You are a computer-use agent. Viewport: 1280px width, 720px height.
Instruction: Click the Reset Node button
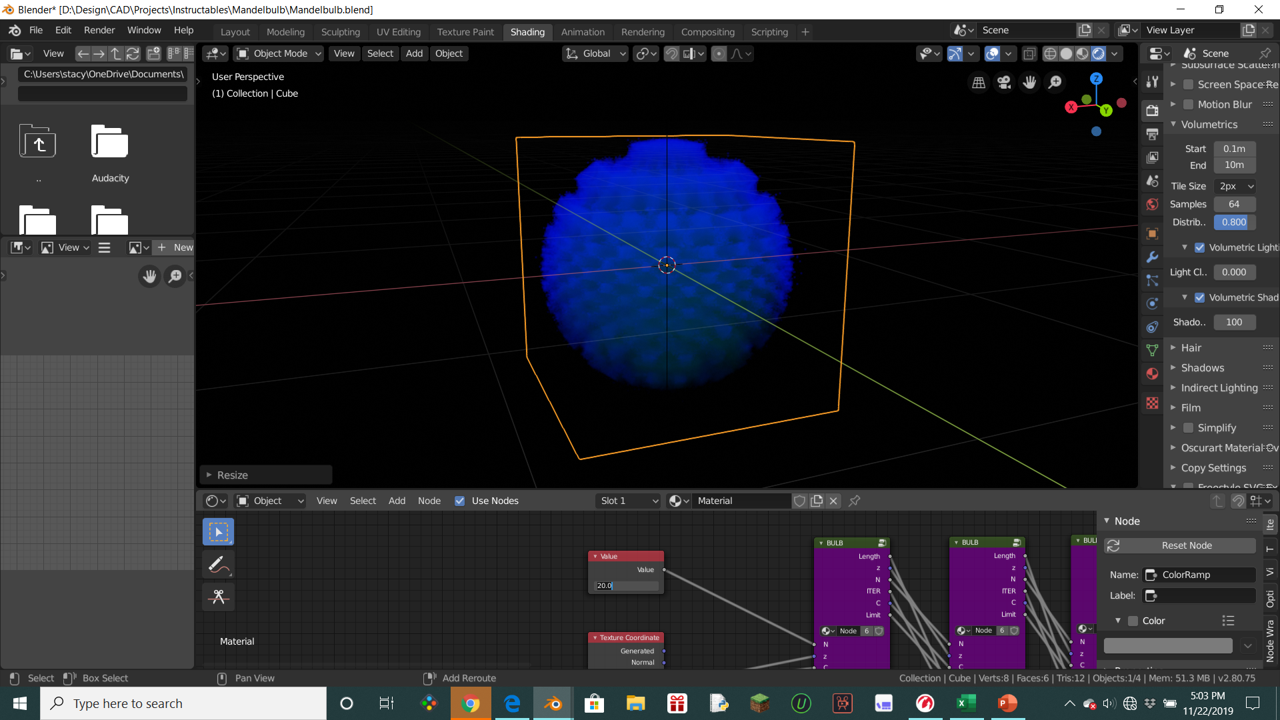1180,546
